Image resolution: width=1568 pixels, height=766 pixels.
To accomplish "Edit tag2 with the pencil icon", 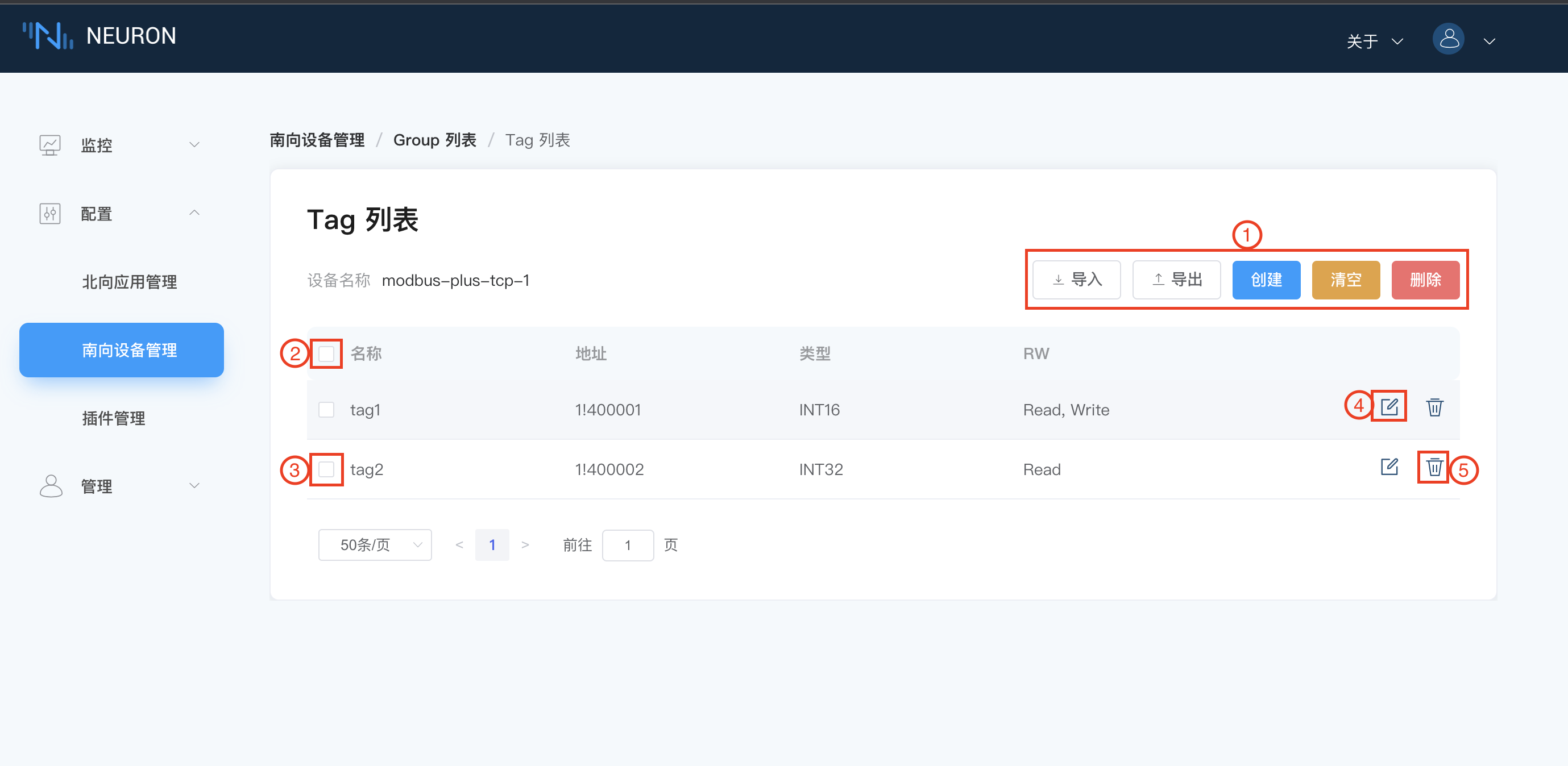I will (1389, 467).
